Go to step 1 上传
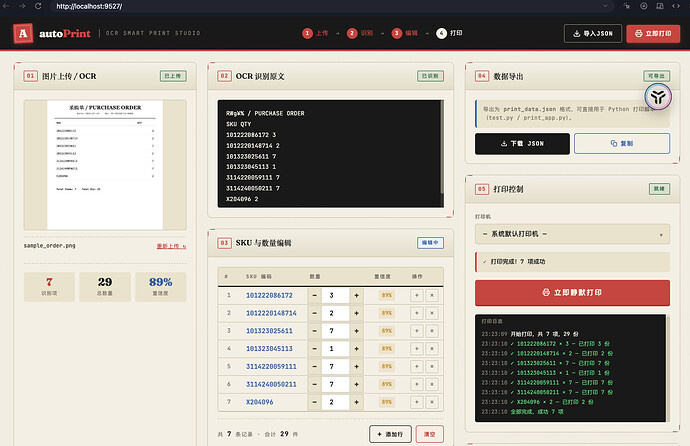Screen dimensions: 690x446 315,33
